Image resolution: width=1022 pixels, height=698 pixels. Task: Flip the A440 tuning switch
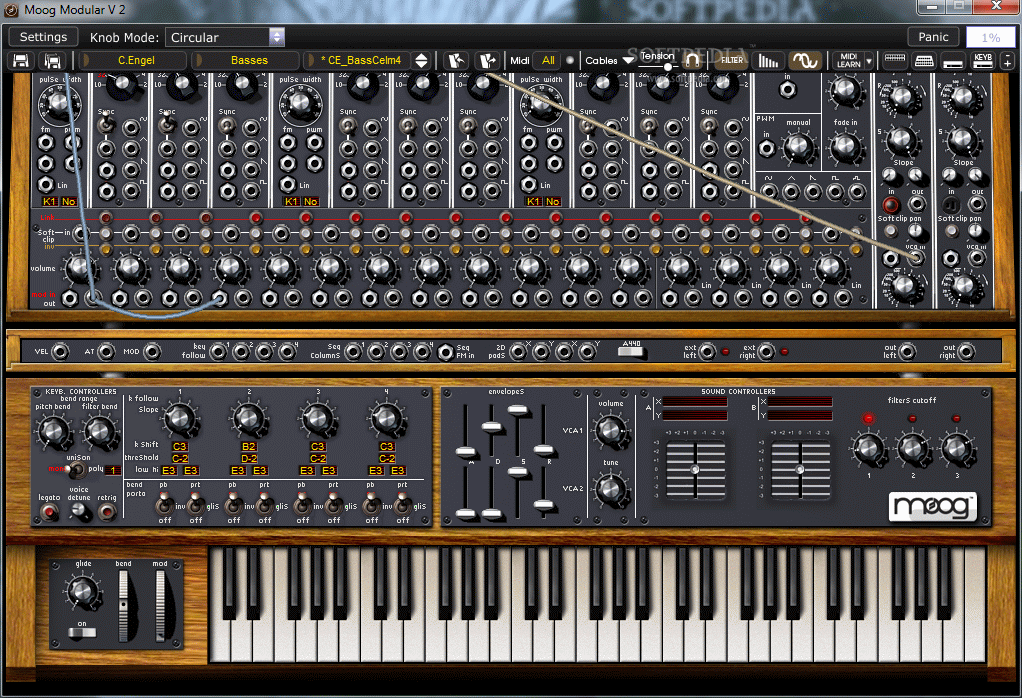click(632, 352)
